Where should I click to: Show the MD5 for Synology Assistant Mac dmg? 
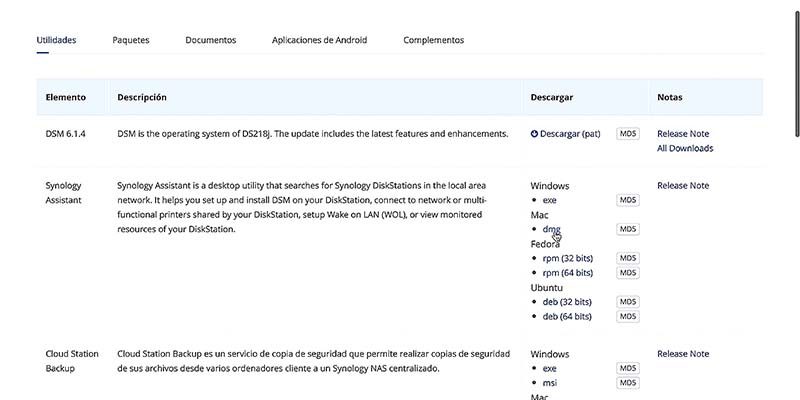(x=628, y=229)
